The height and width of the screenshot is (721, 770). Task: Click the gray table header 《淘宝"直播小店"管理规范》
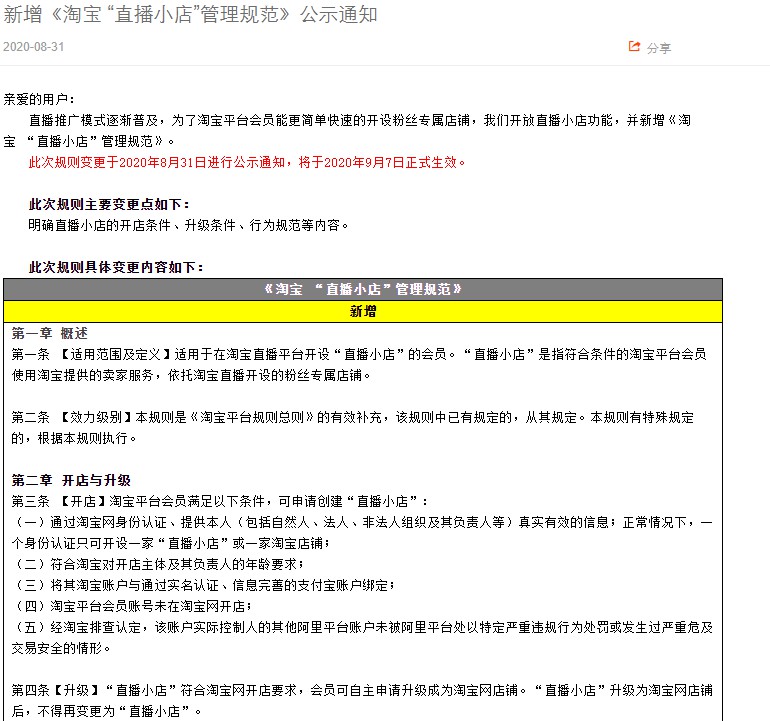tap(363, 289)
